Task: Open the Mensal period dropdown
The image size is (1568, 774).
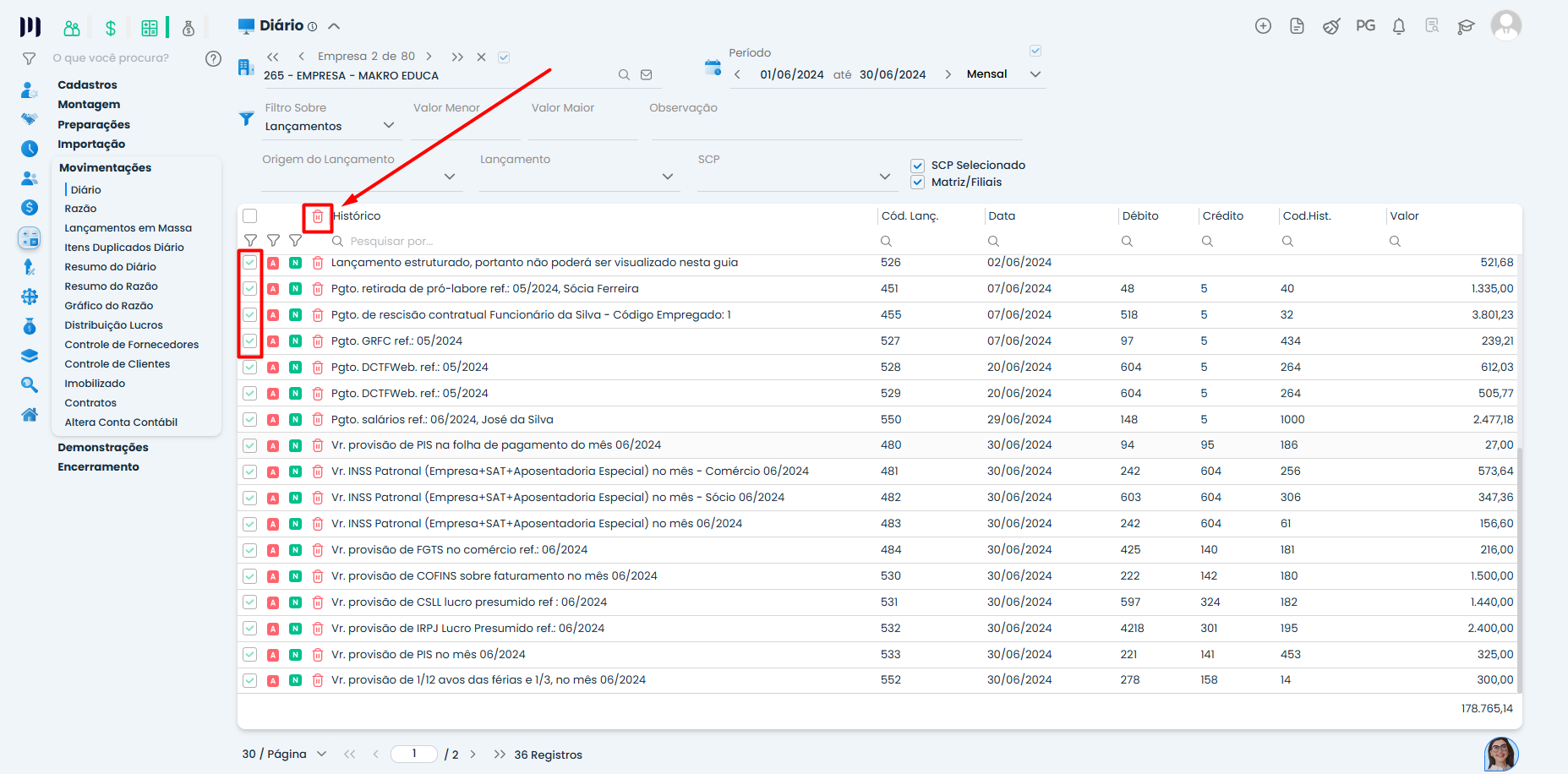Action: (1035, 74)
